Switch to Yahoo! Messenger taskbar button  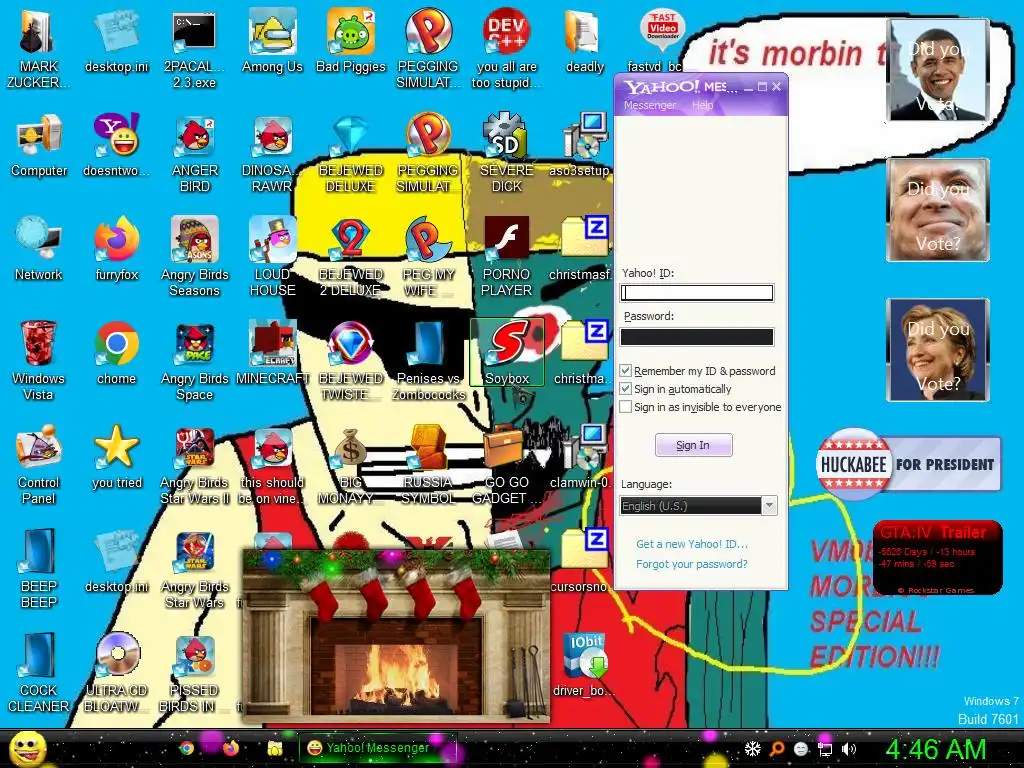click(x=377, y=748)
